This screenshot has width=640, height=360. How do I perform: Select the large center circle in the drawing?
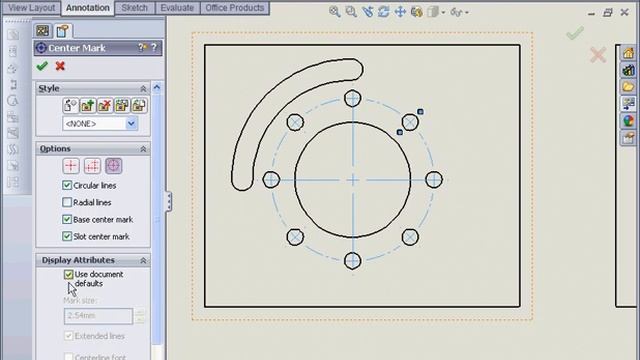coord(353,180)
